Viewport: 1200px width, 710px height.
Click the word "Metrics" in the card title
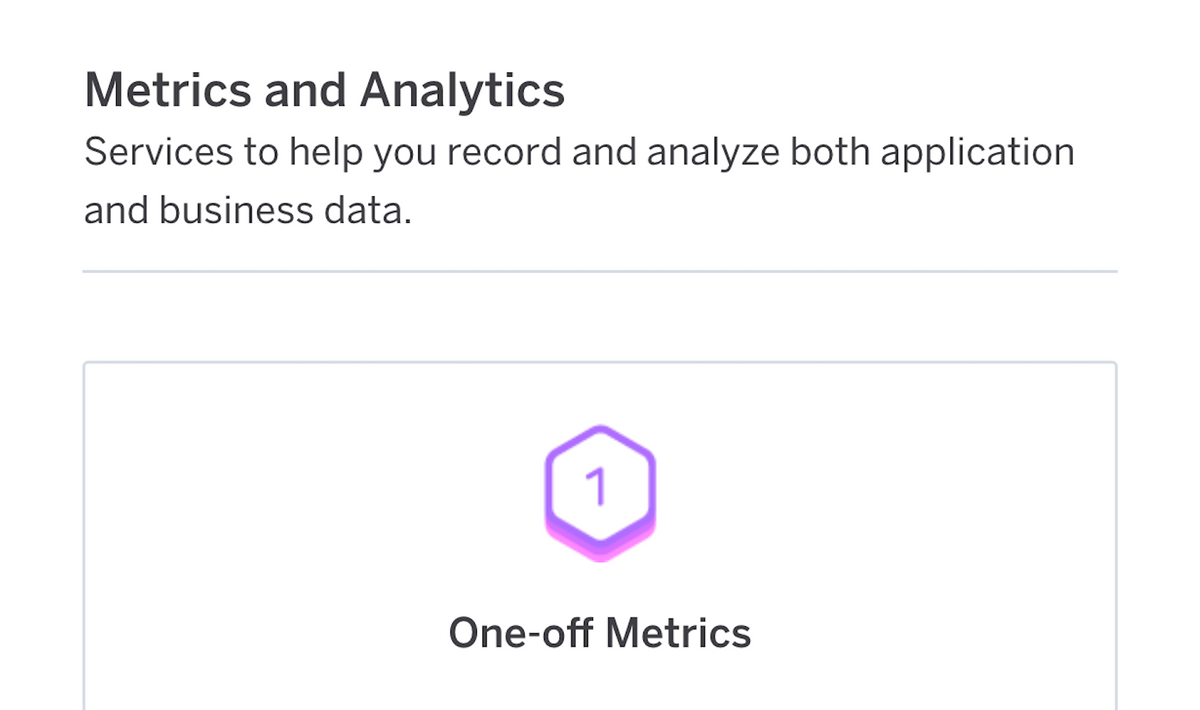click(x=678, y=633)
